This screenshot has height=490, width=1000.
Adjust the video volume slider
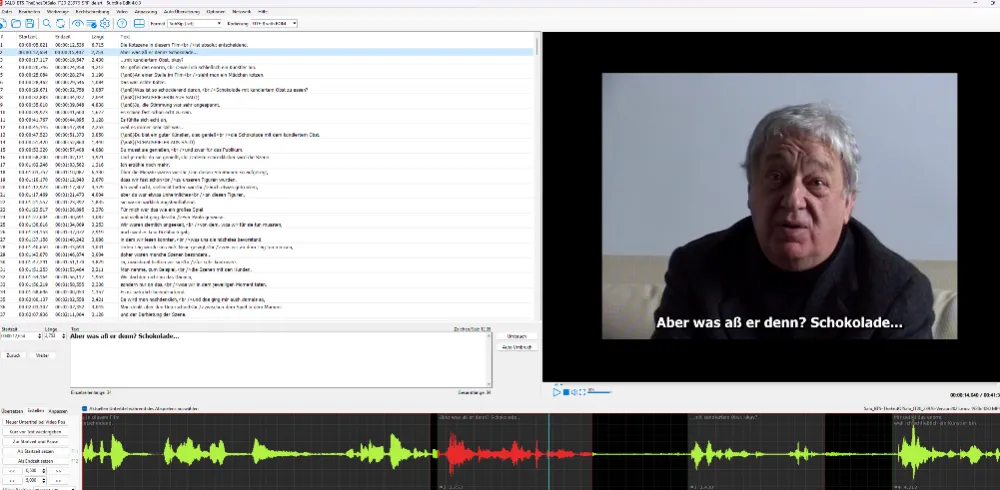click(x=599, y=392)
